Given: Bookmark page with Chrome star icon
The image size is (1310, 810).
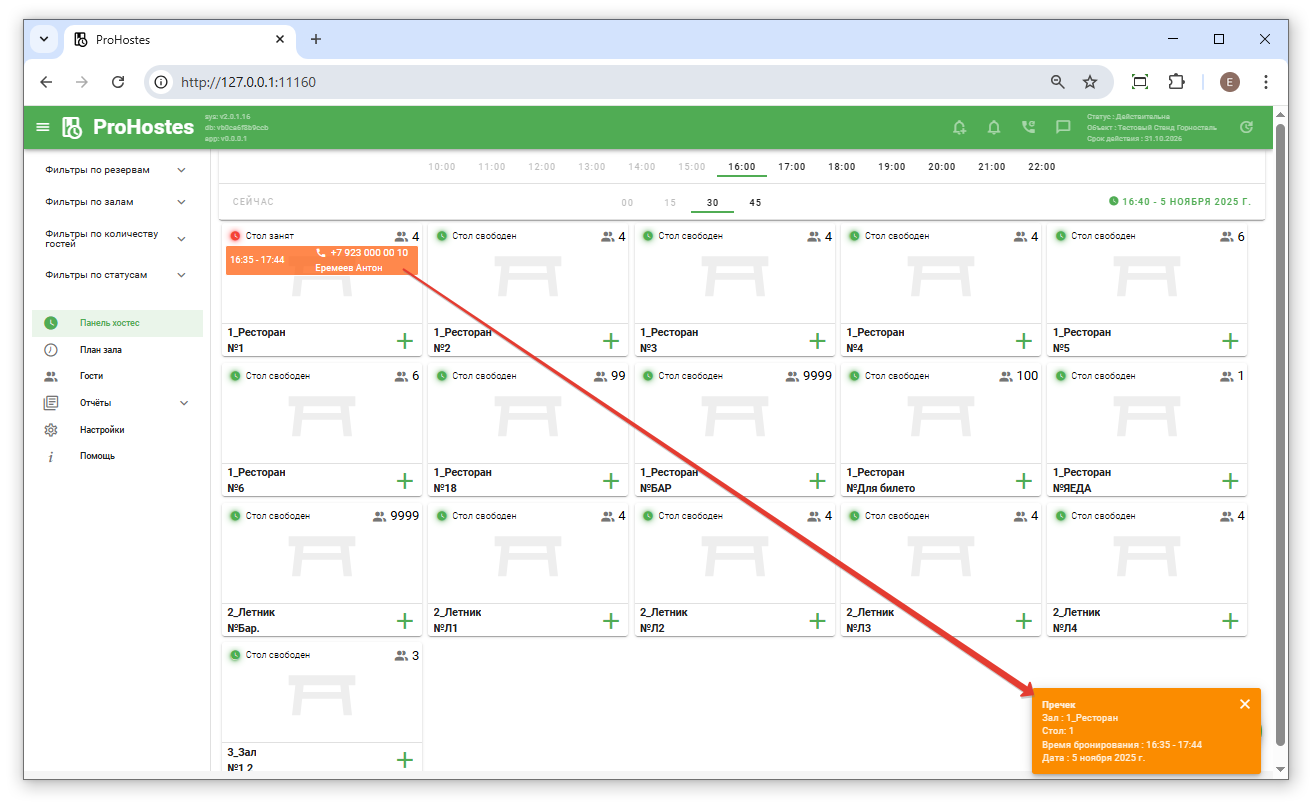Looking at the screenshot, I should tap(1090, 82).
